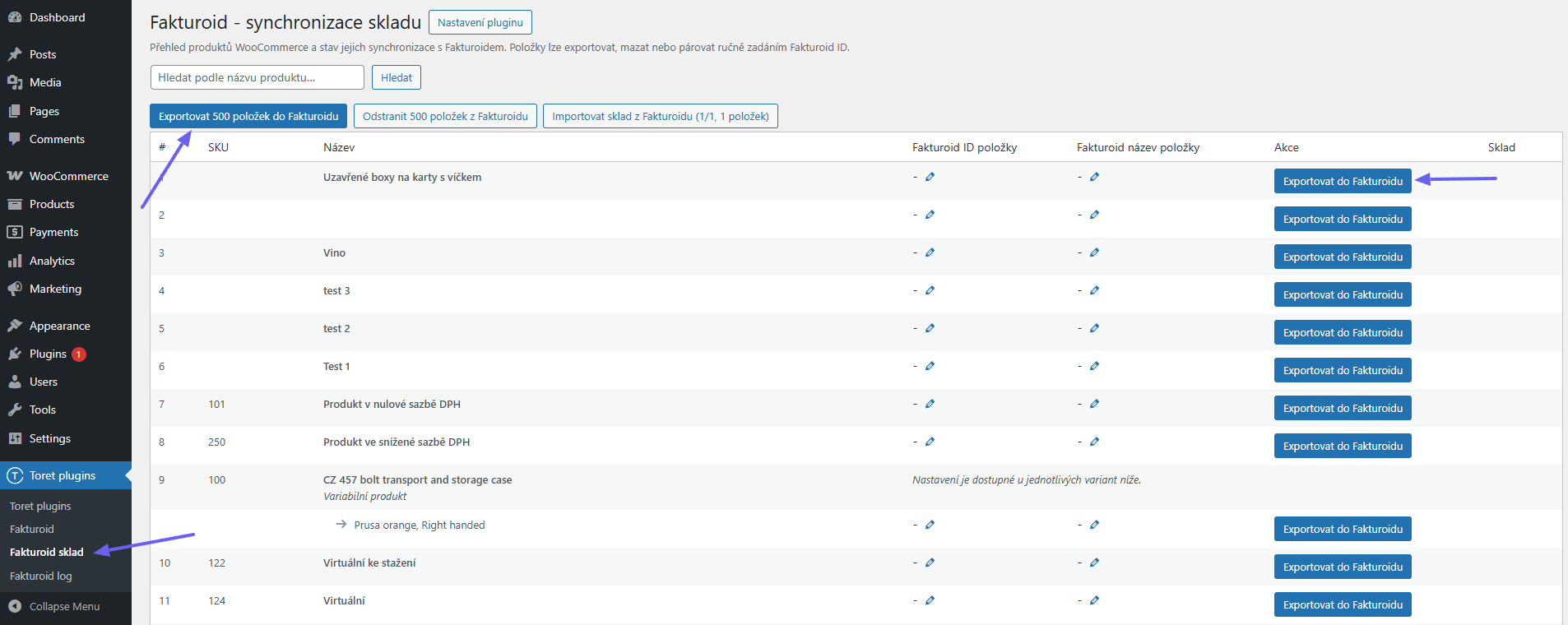Click the Hledat search button
1568x625 pixels.
pos(397,77)
